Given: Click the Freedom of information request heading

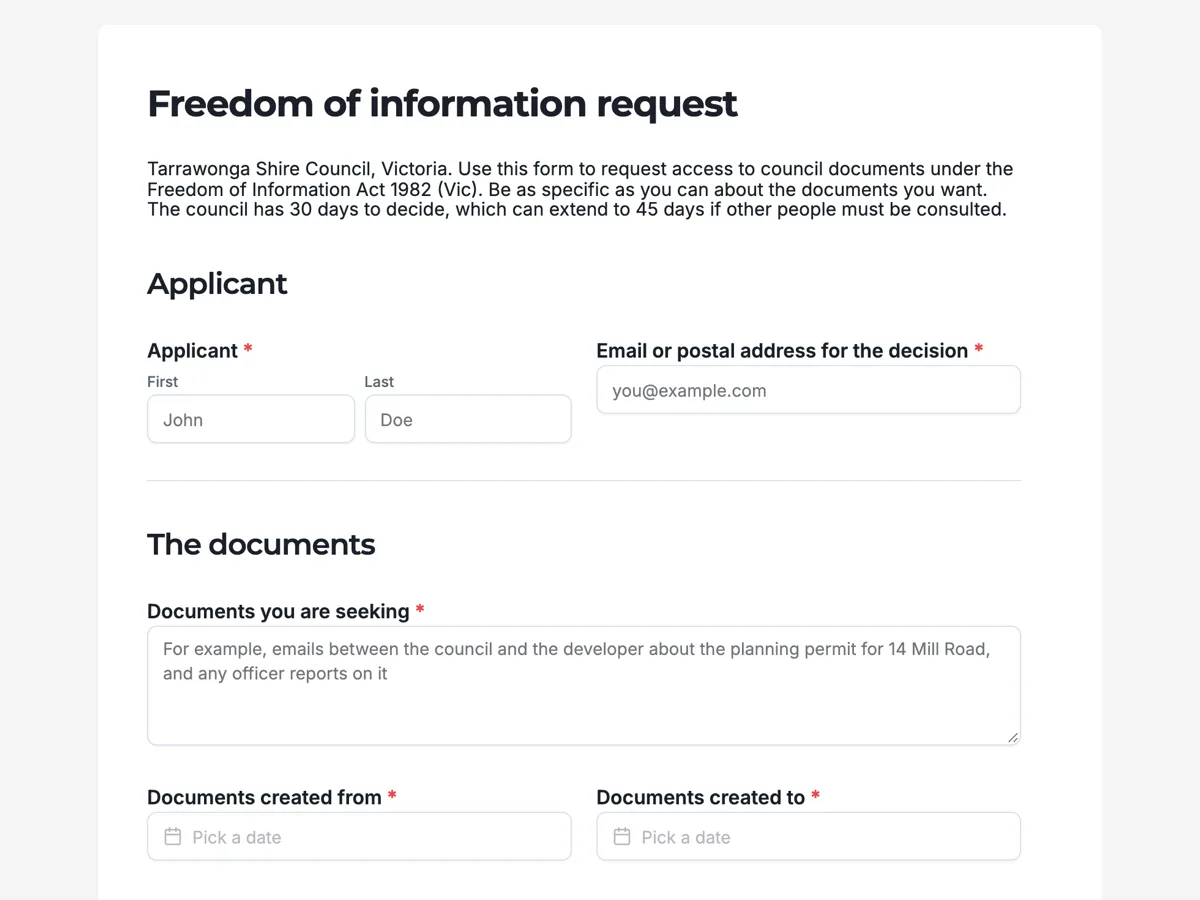Looking at the screenshot, I should pos(442,104).
